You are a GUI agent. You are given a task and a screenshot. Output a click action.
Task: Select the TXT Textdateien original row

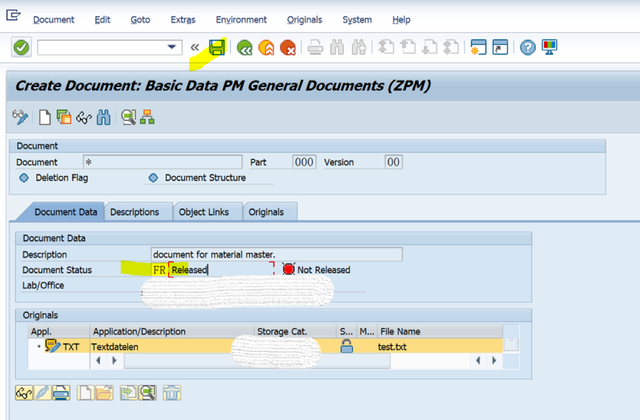(265, 347)
